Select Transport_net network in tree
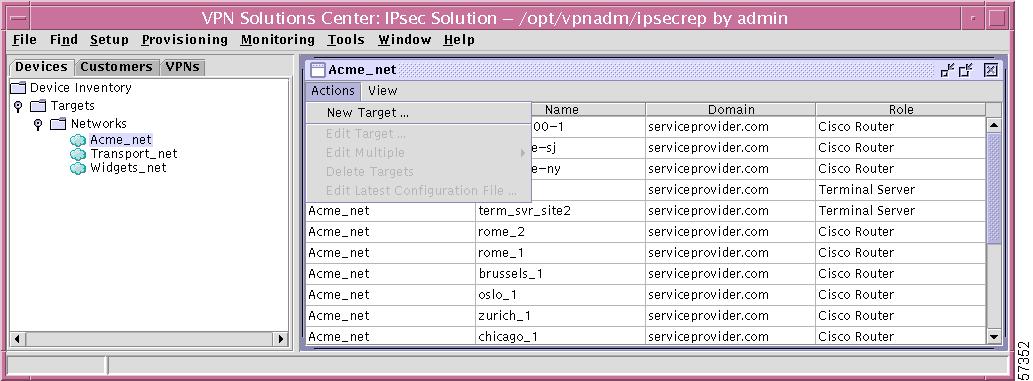Image resolution: width=1033 pixels, height=381 pixels. tap(134, 154)
